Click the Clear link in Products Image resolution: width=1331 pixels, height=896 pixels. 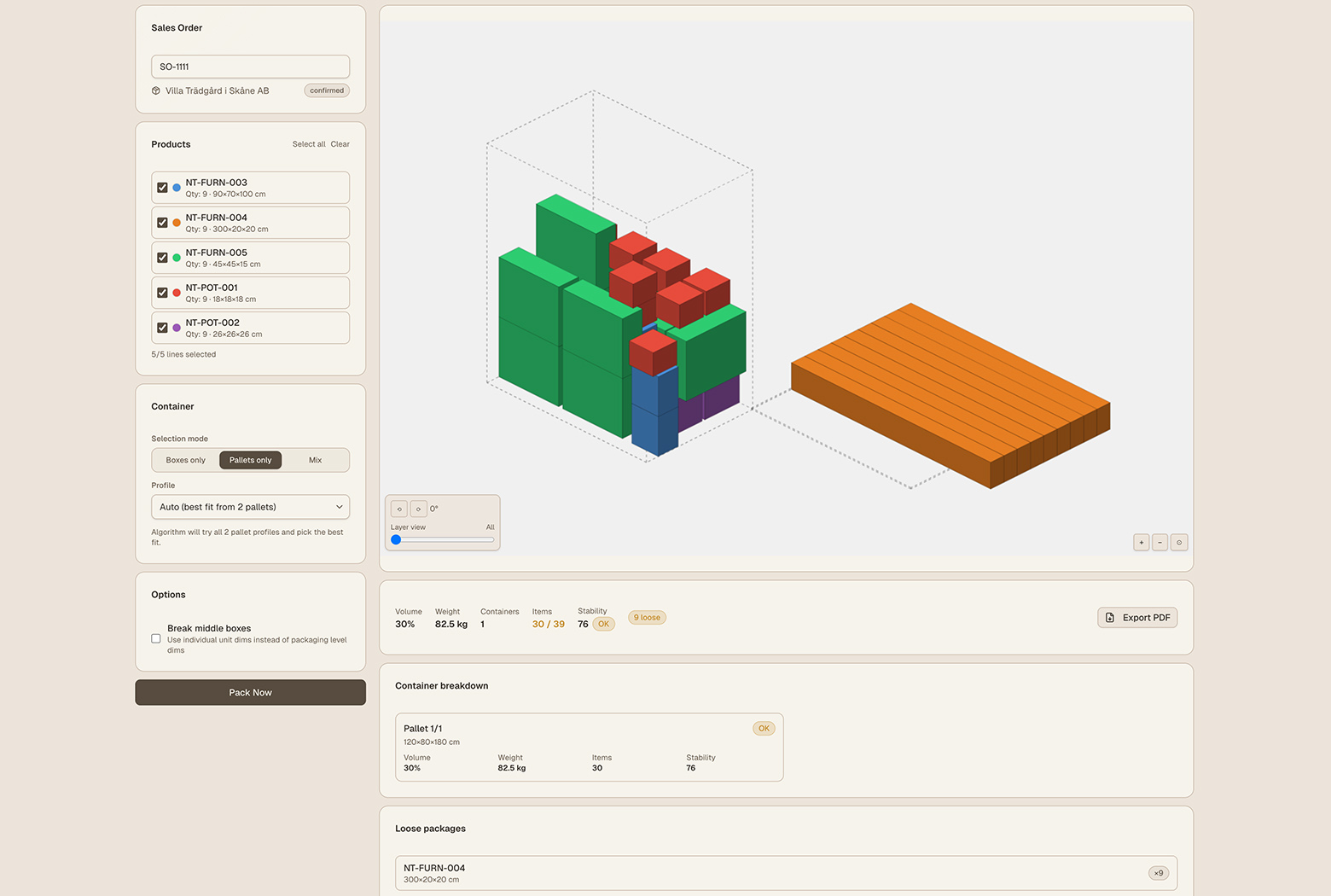[x=340, y=144]
